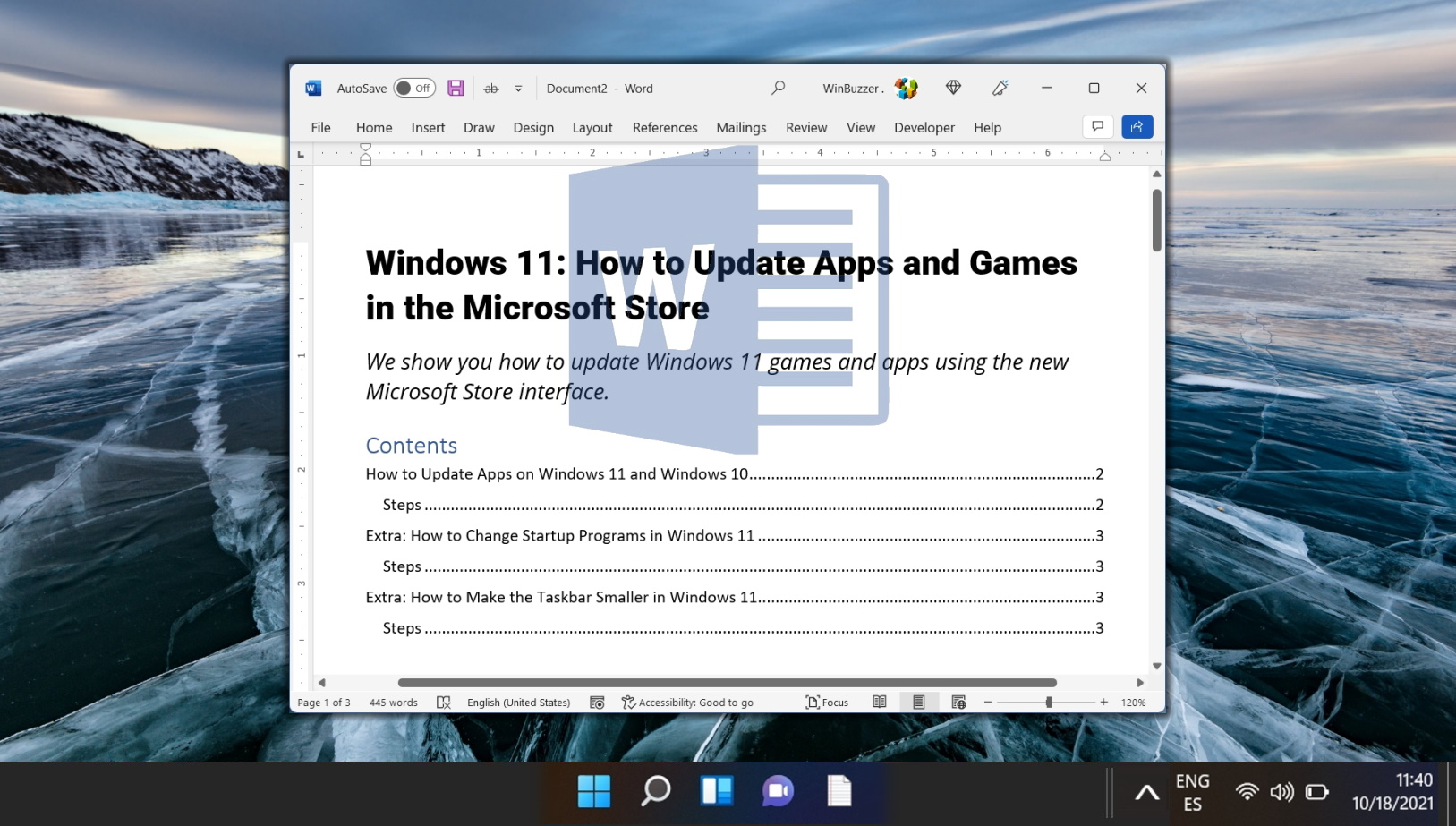Open the Mailings tab
The image size is (1456, 826).
tap(741, 128)
